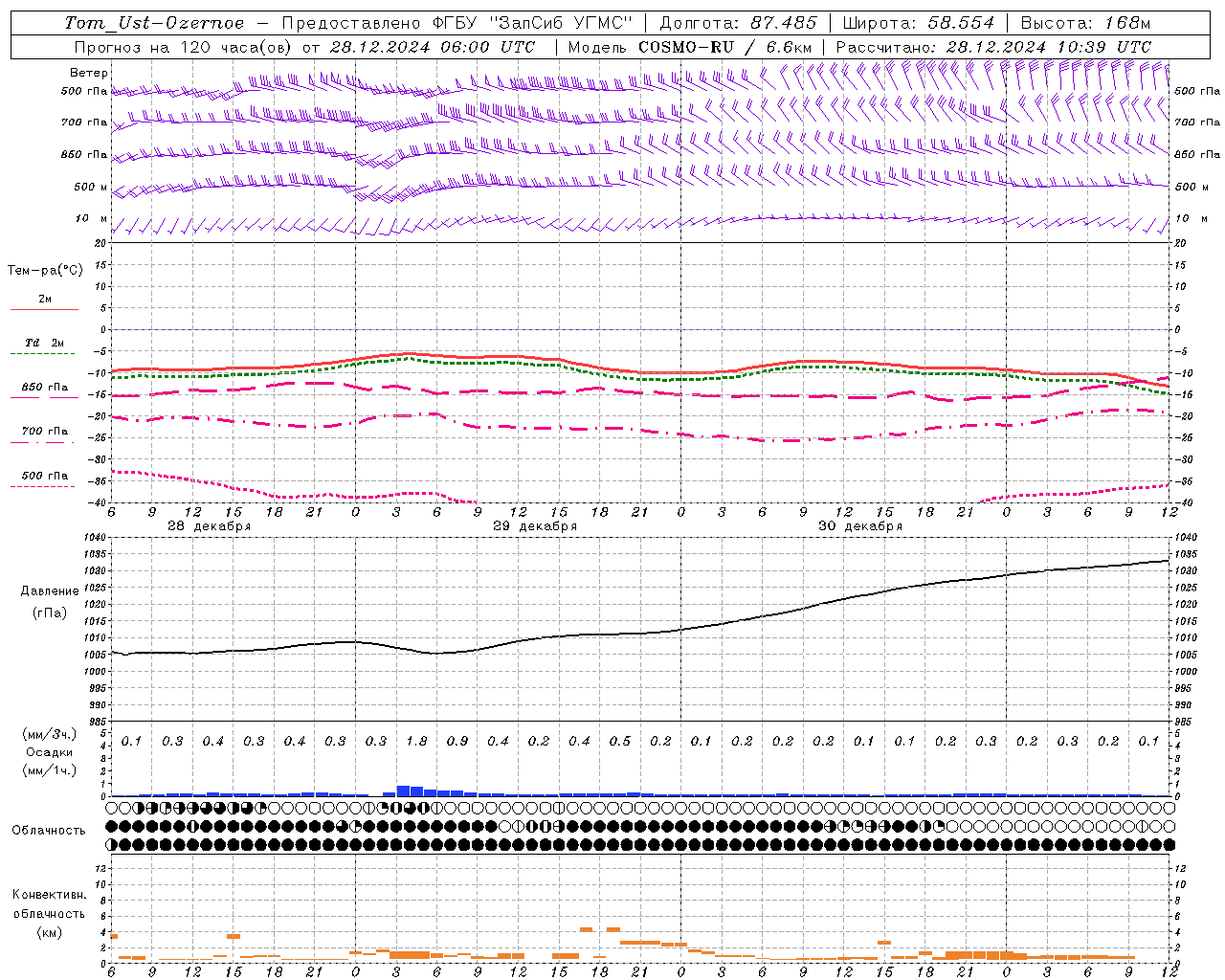This screenshot has width=1225, height=980.
Task: Click the "(мм/1ч.)" precipitation unit label
Action: [50, 770]
